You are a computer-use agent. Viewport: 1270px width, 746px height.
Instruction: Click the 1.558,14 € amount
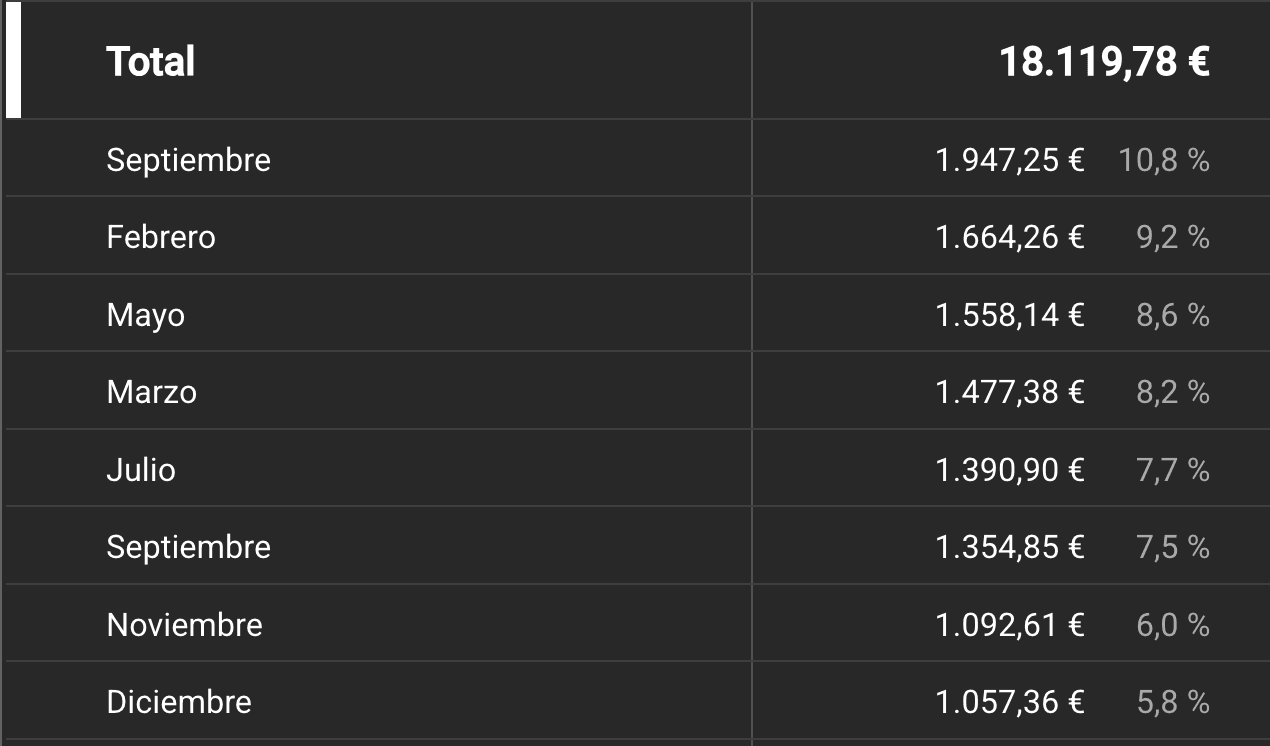[1009, 315]
